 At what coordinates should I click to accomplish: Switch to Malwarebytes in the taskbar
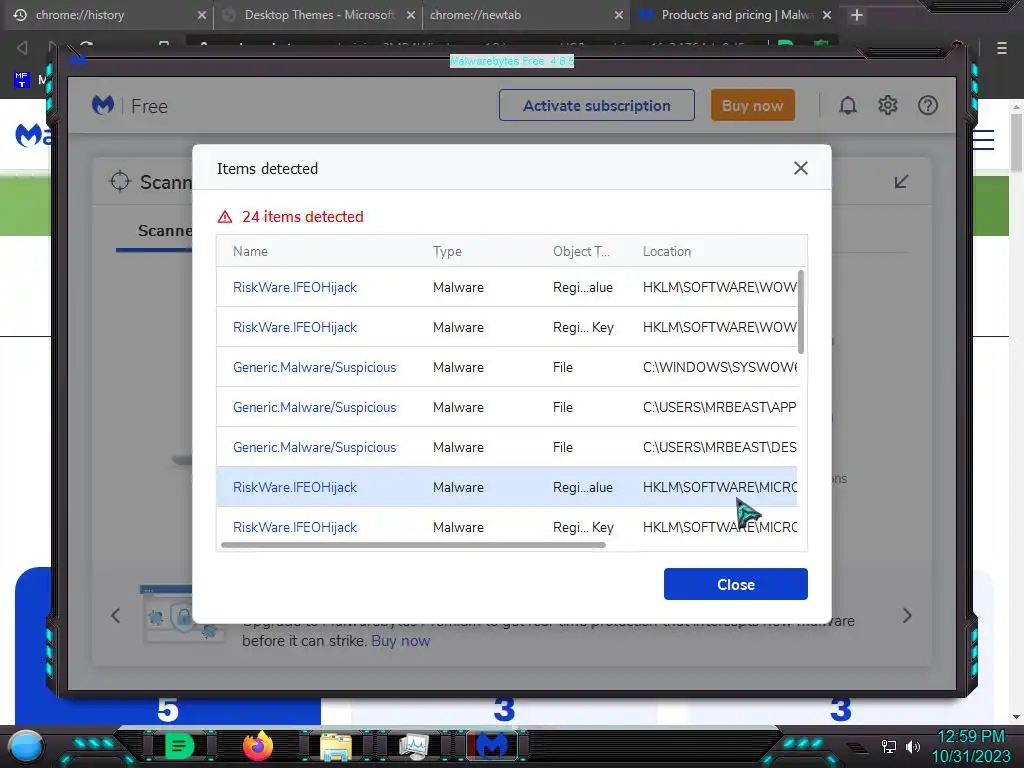[x=492, y=746]
